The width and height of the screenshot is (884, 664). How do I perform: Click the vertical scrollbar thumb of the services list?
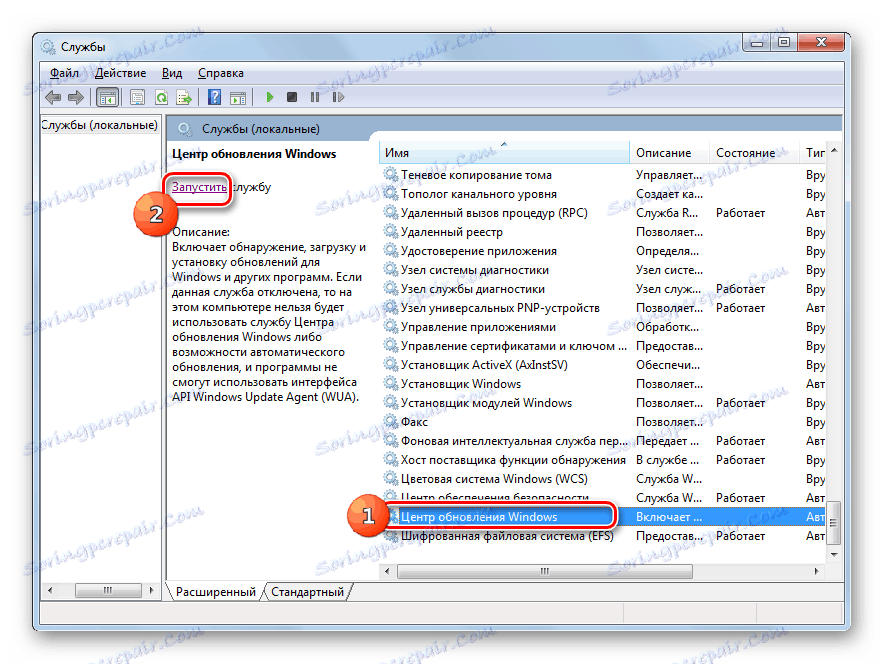tap(834, 523)
